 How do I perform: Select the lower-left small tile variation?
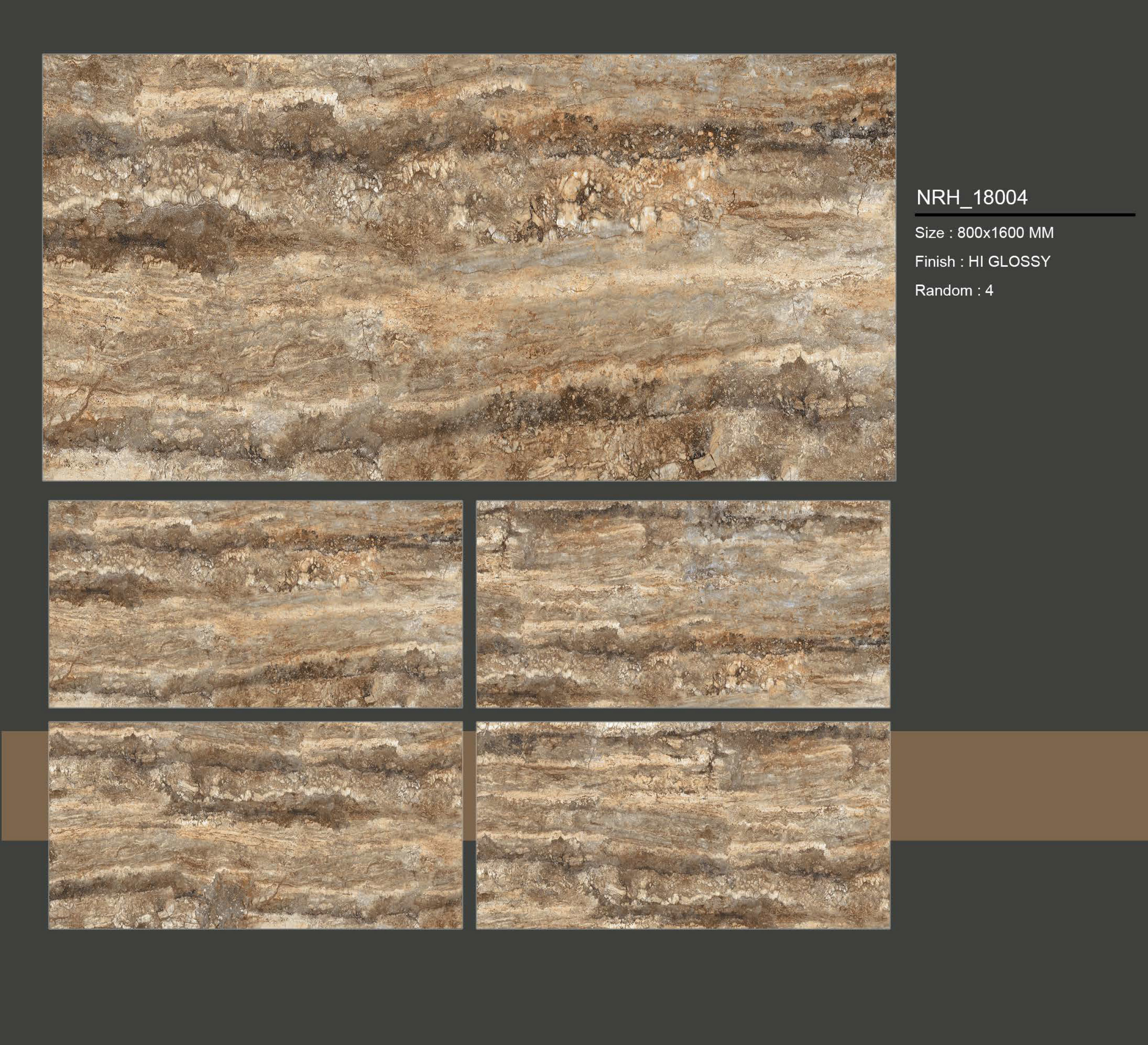[x=255, y=825]
